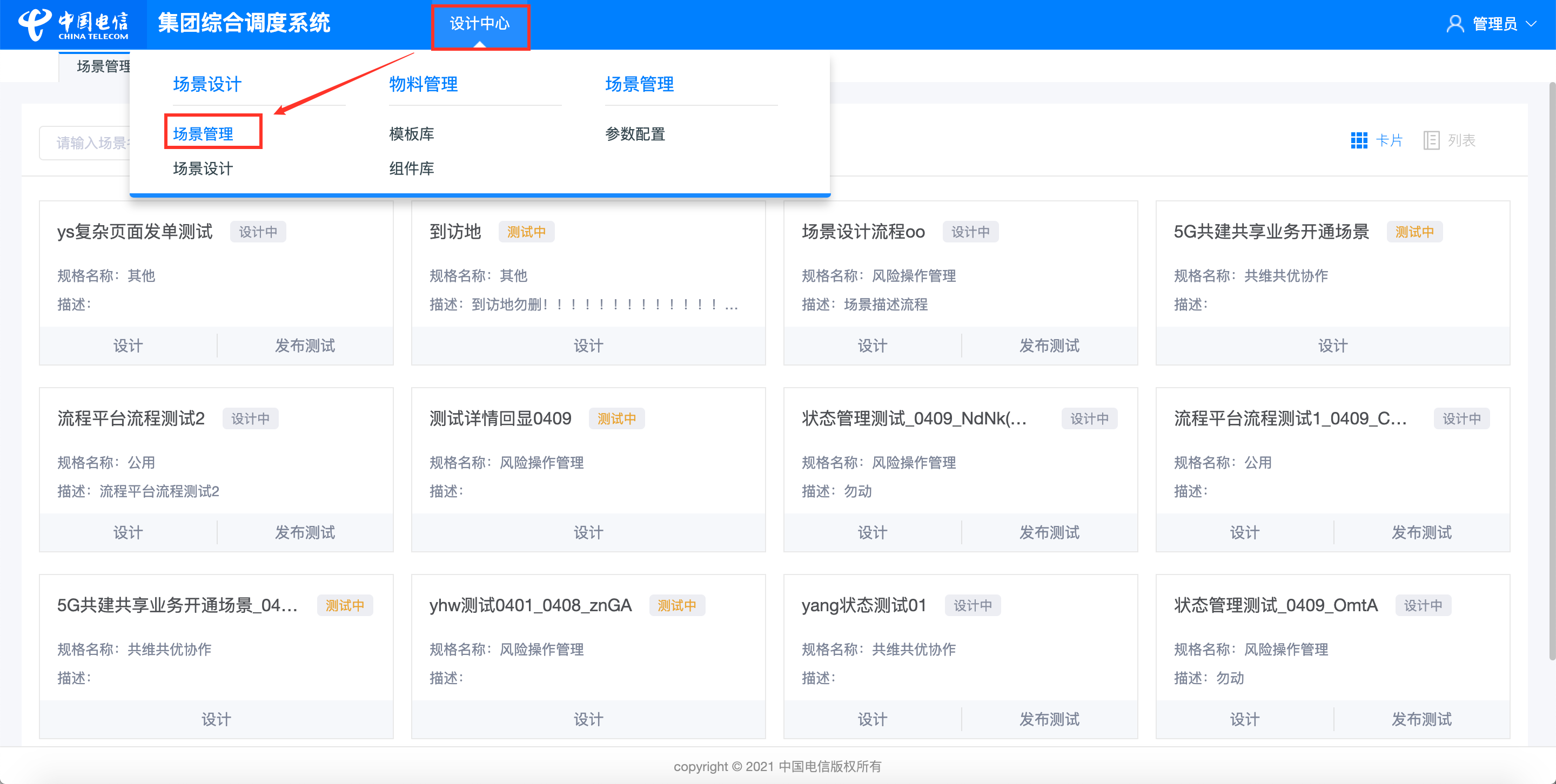Click 测试中 badge on 到访地 card
Image resolution: width=1556 pixels, height=784 pixels.
coord(526,232)
